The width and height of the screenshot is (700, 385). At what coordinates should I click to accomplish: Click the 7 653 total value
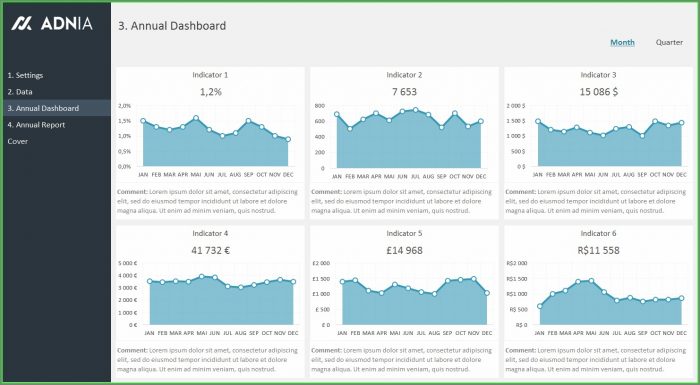404,92
